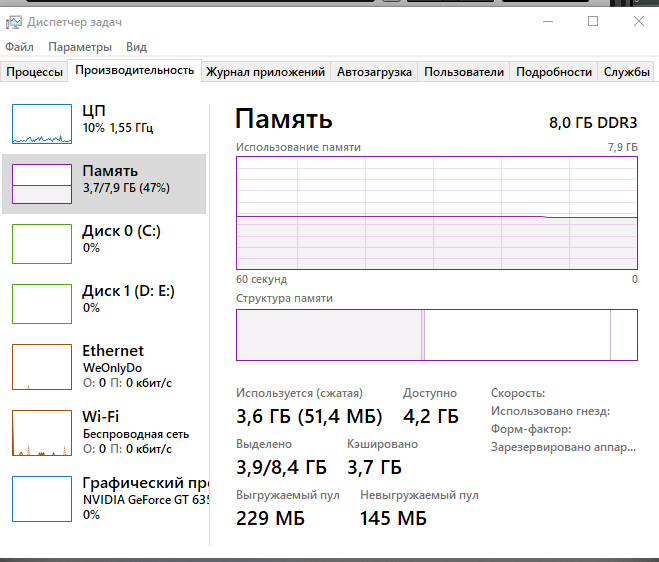Open the Файл menu
Image resolution: width=659 pixels, height=562 pixels.
click(19, 47)
